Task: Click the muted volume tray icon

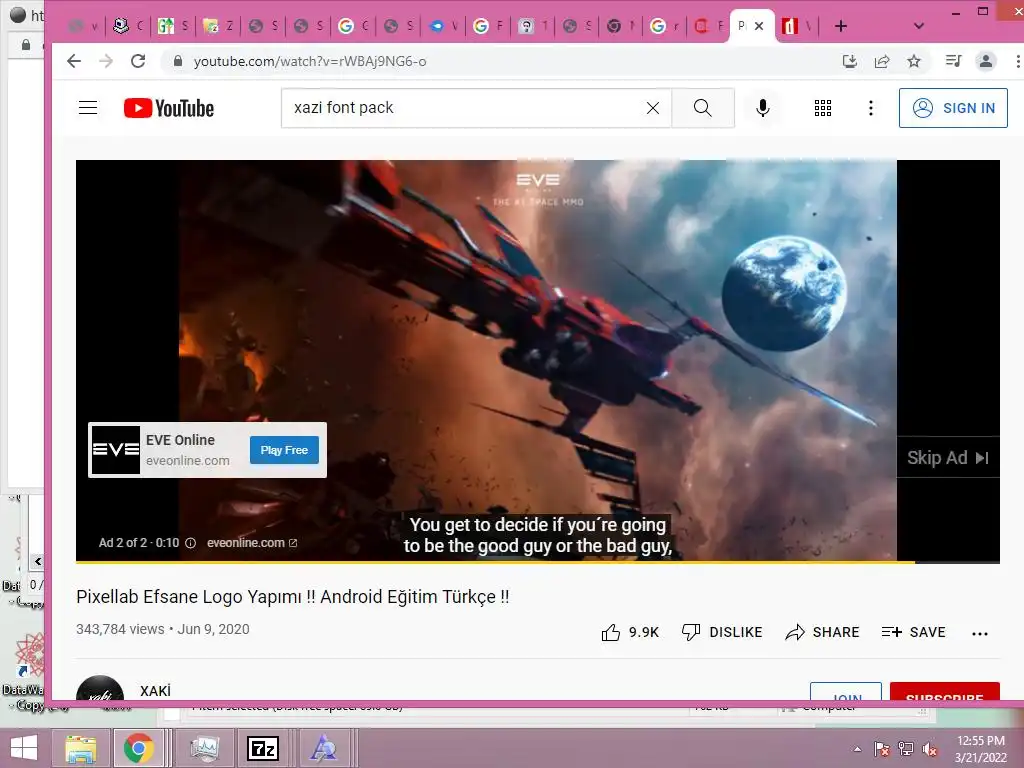Action: click(x=929, y=749)
